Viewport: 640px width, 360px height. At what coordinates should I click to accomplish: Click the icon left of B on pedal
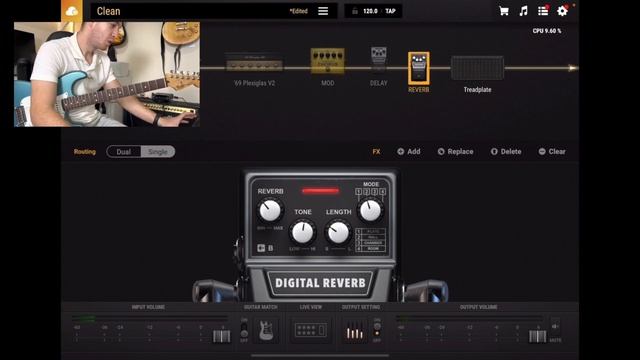261,248
